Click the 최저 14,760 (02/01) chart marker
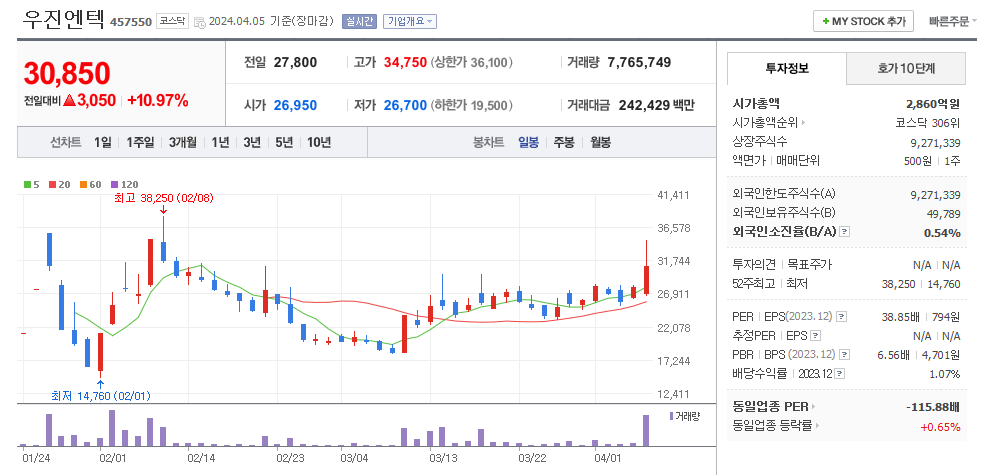The image size is (988, 475). point(101,396)
